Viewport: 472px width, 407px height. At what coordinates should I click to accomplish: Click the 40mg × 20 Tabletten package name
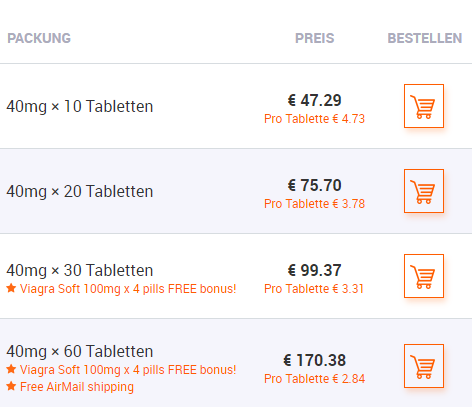[80, 192]
